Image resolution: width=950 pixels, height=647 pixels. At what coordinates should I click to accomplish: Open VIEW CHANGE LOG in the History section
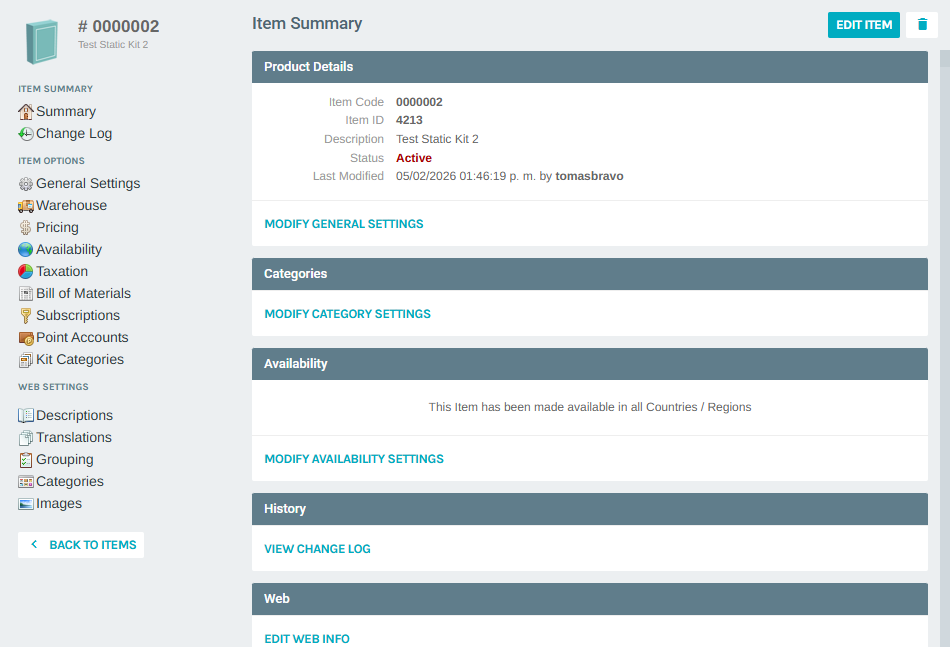pyautogui.click(x=317, y=548)
